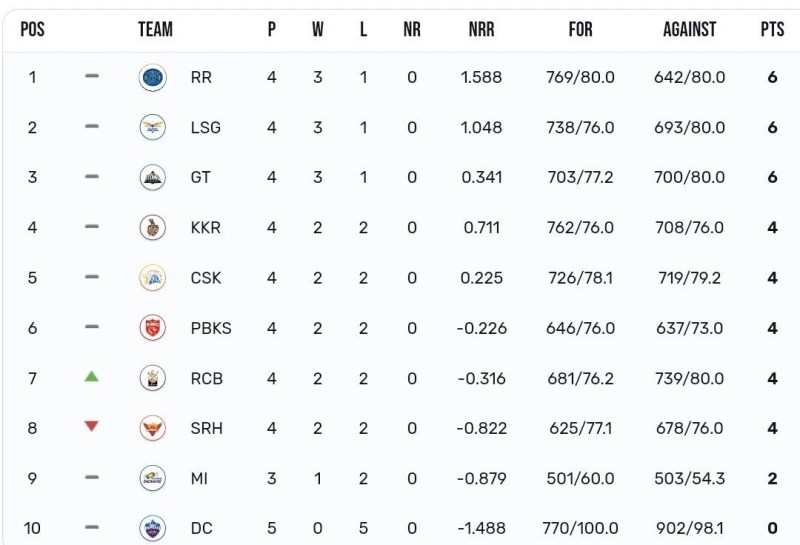This screenshot has width=800, height=545.
Task: Click the NRR column header
Action: click(x=481, y=30)
